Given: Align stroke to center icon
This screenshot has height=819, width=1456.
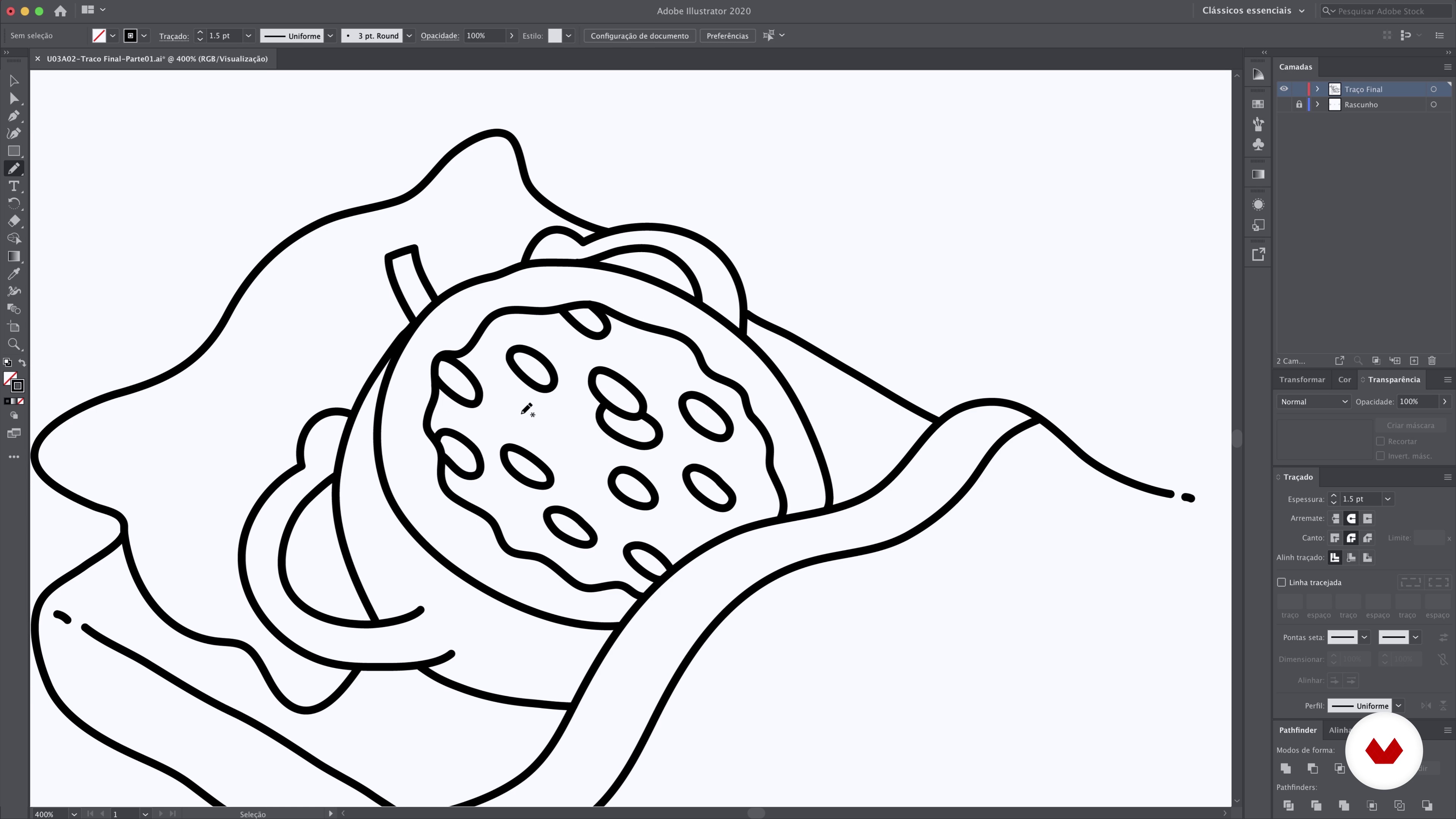Looking at the screenshot, I should click(1335, 558).
